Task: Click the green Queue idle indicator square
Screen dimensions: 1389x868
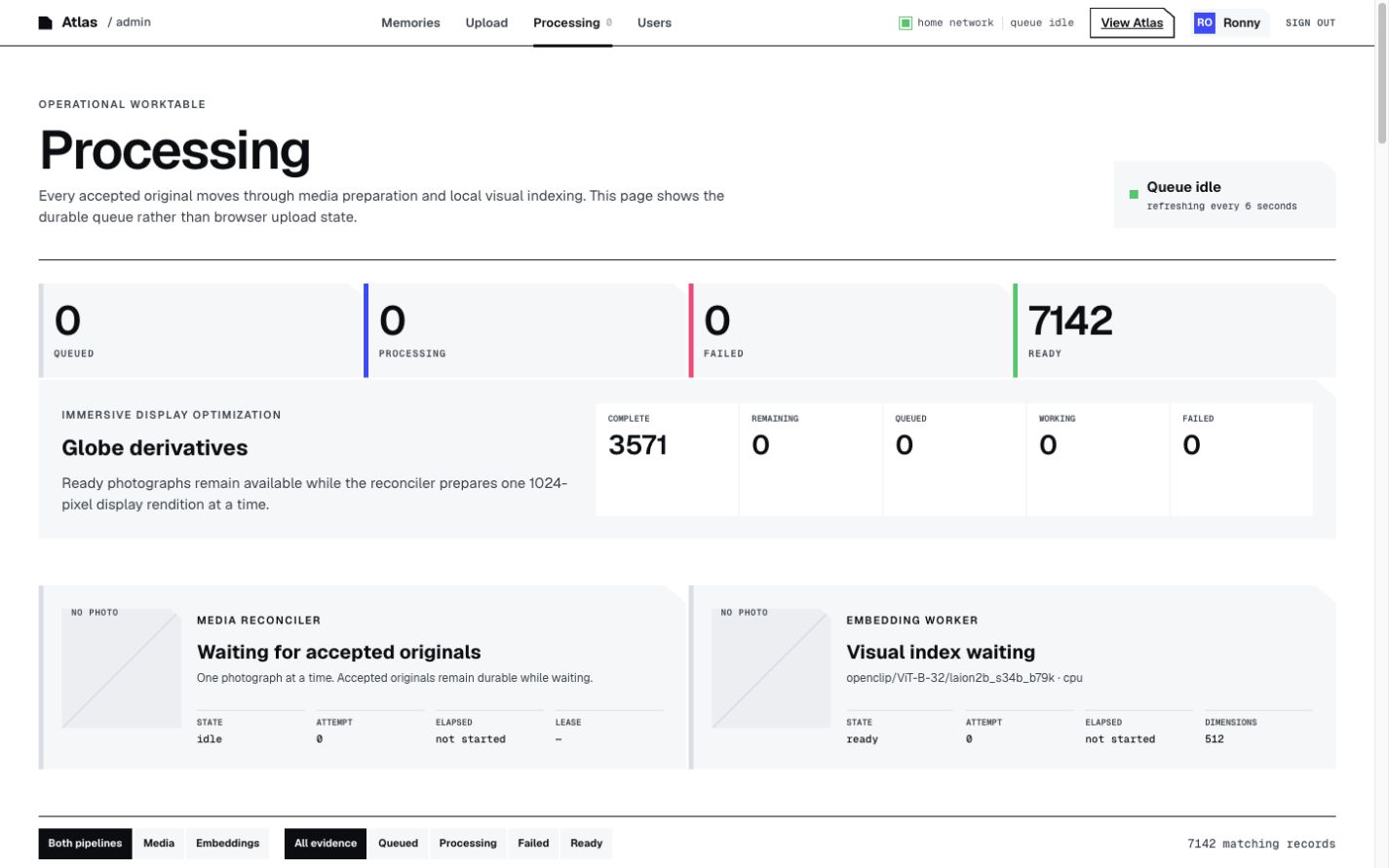Action: [x=1134, y=195]
